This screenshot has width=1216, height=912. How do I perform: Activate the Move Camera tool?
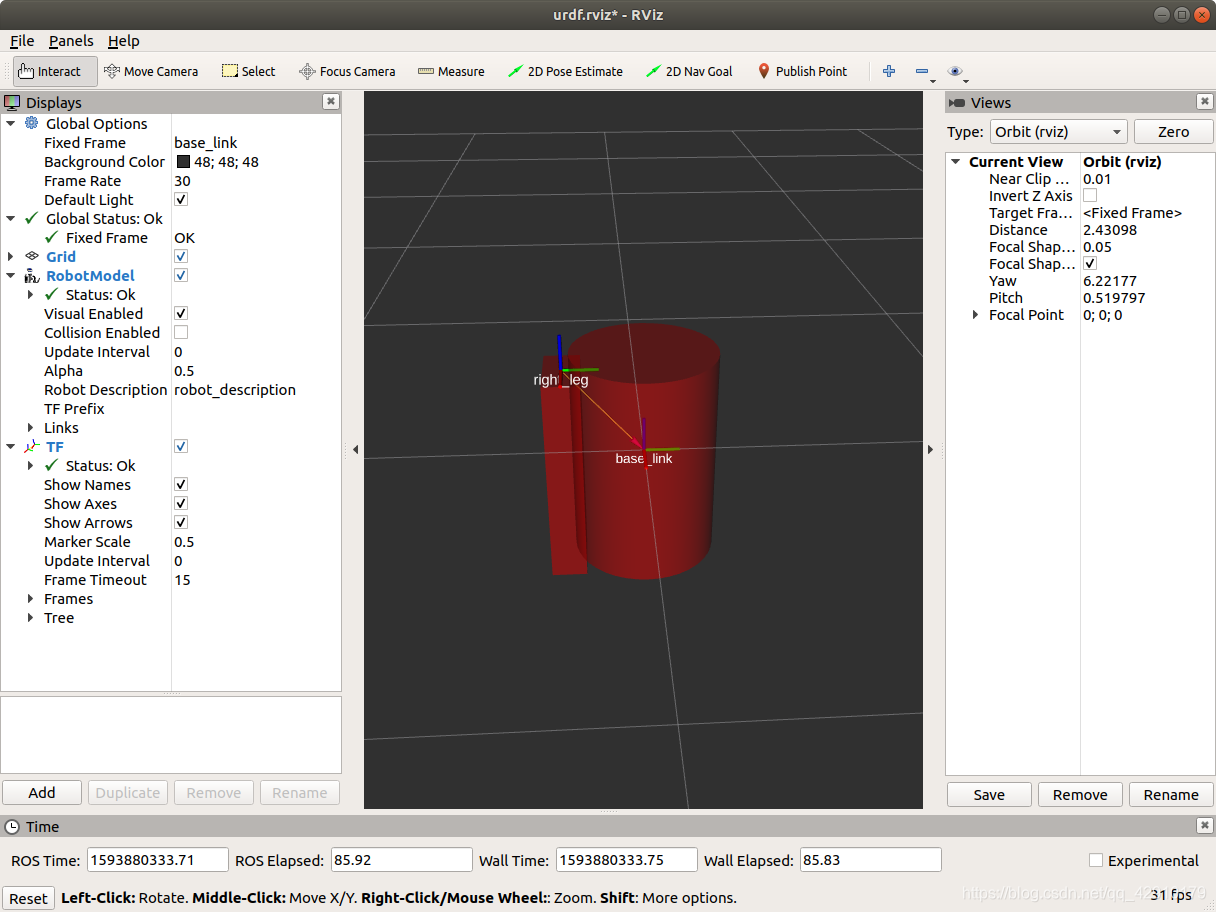(x=151, y=71)
